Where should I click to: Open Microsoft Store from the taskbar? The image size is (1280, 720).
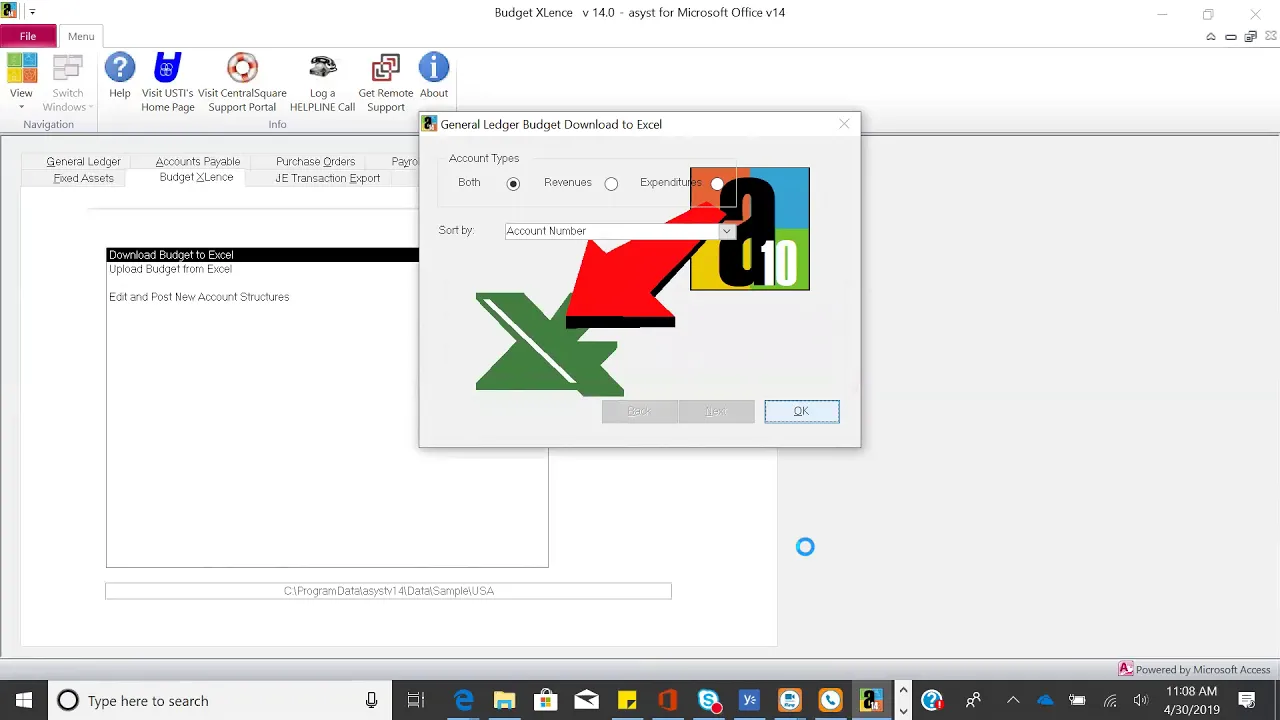[545, 700]
